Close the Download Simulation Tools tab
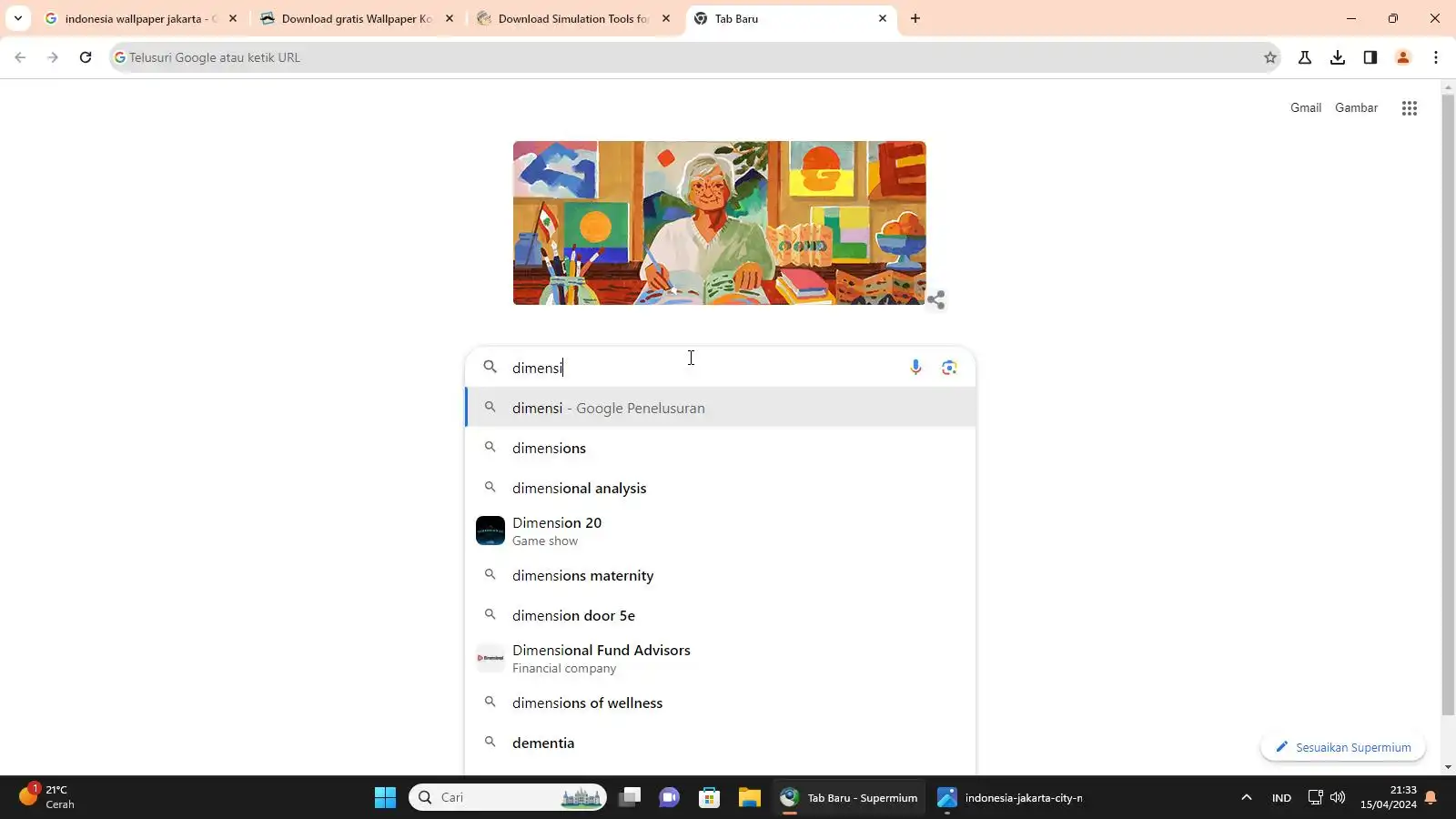This screenshot has width=1456, height=819. coord(666,18)
